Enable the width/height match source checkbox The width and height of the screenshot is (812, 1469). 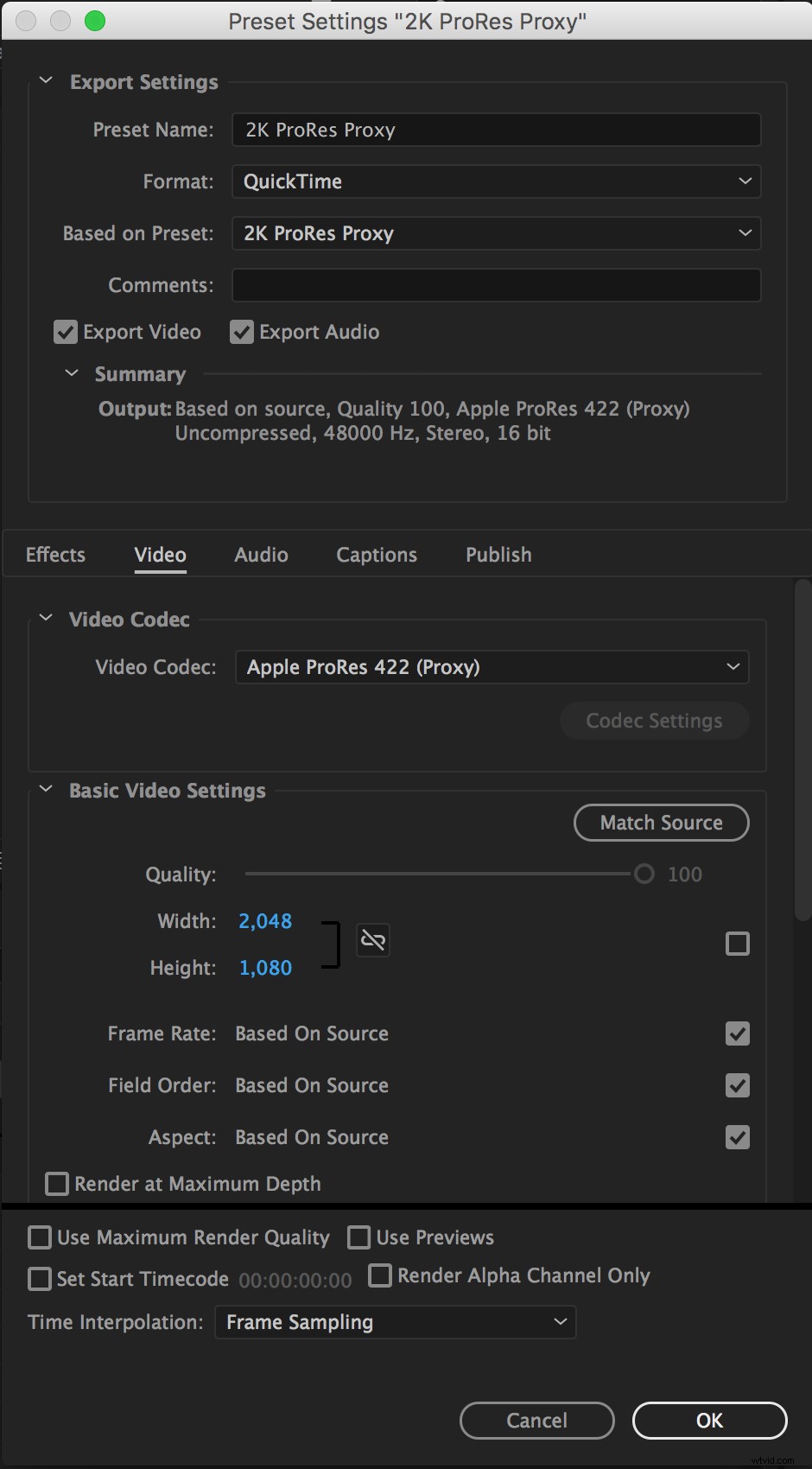[x=738, y=944]
